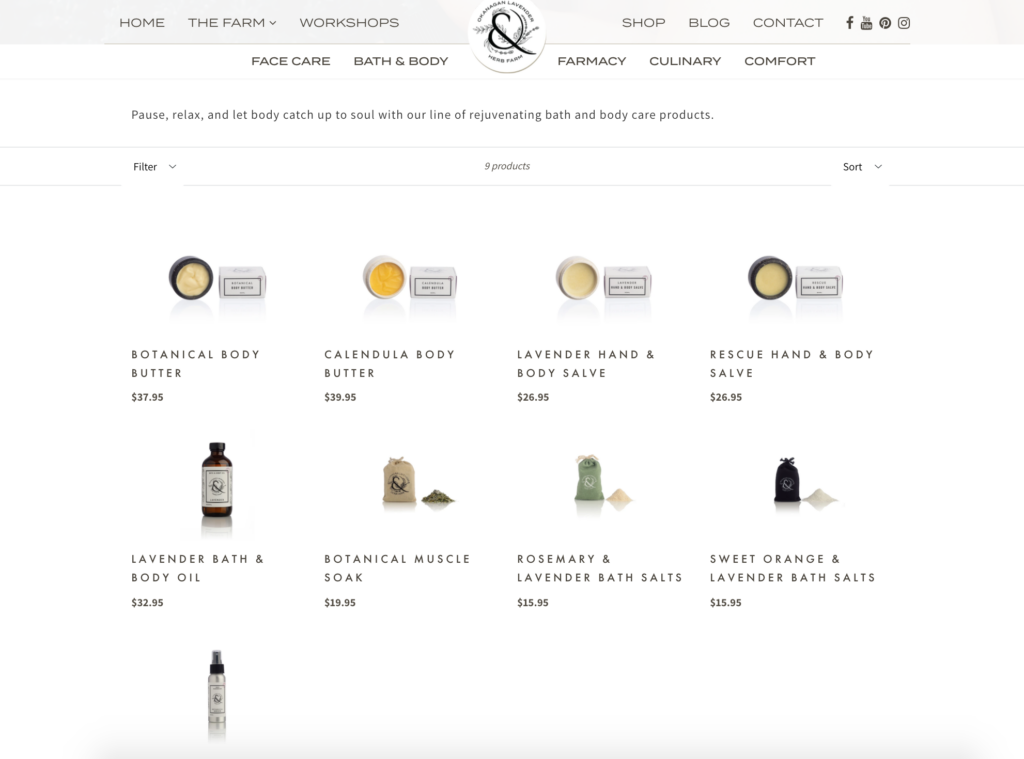
Task: Open the Workshops page
Action: [x=349, y=23]
